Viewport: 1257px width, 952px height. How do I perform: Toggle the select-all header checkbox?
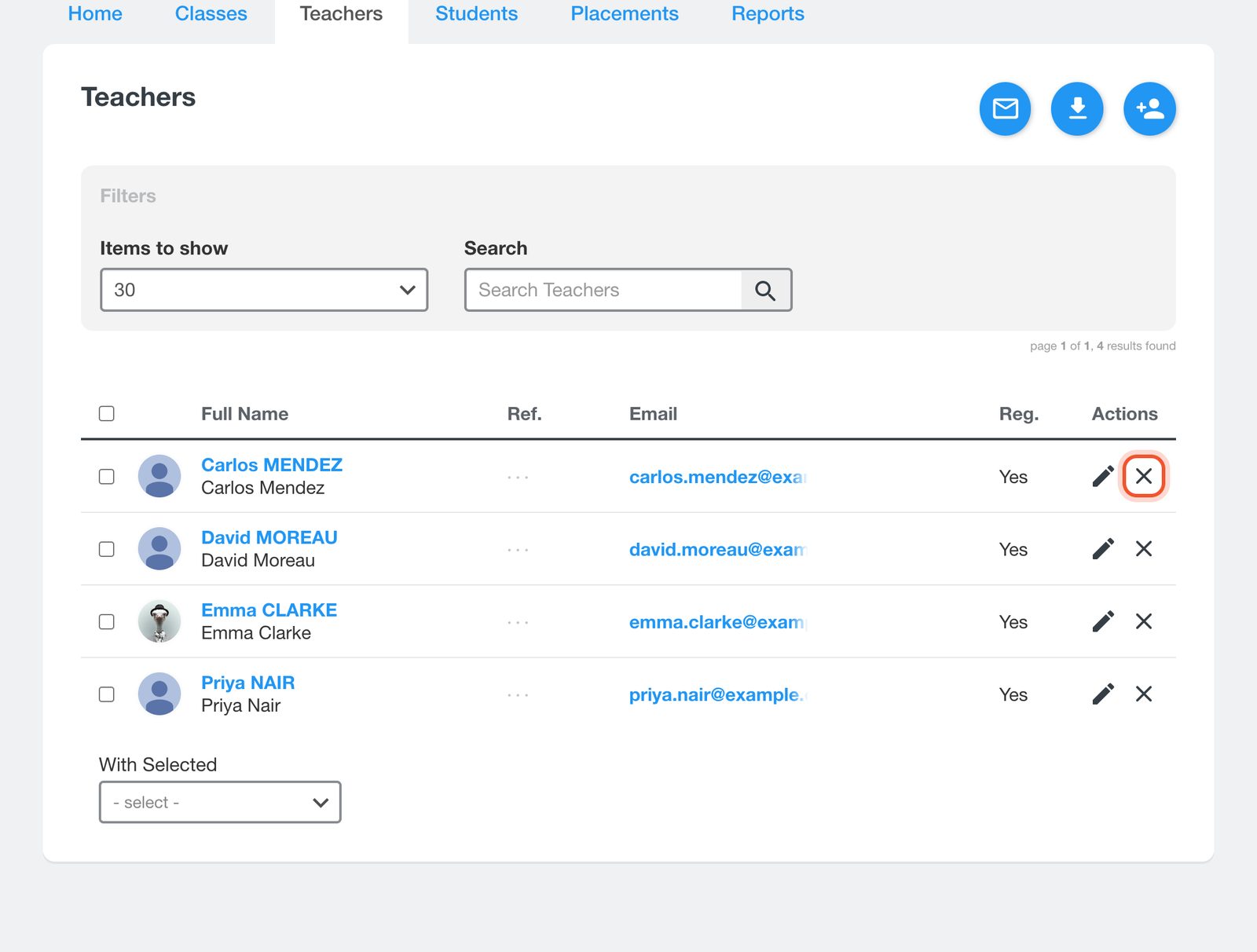pos(107,413)
